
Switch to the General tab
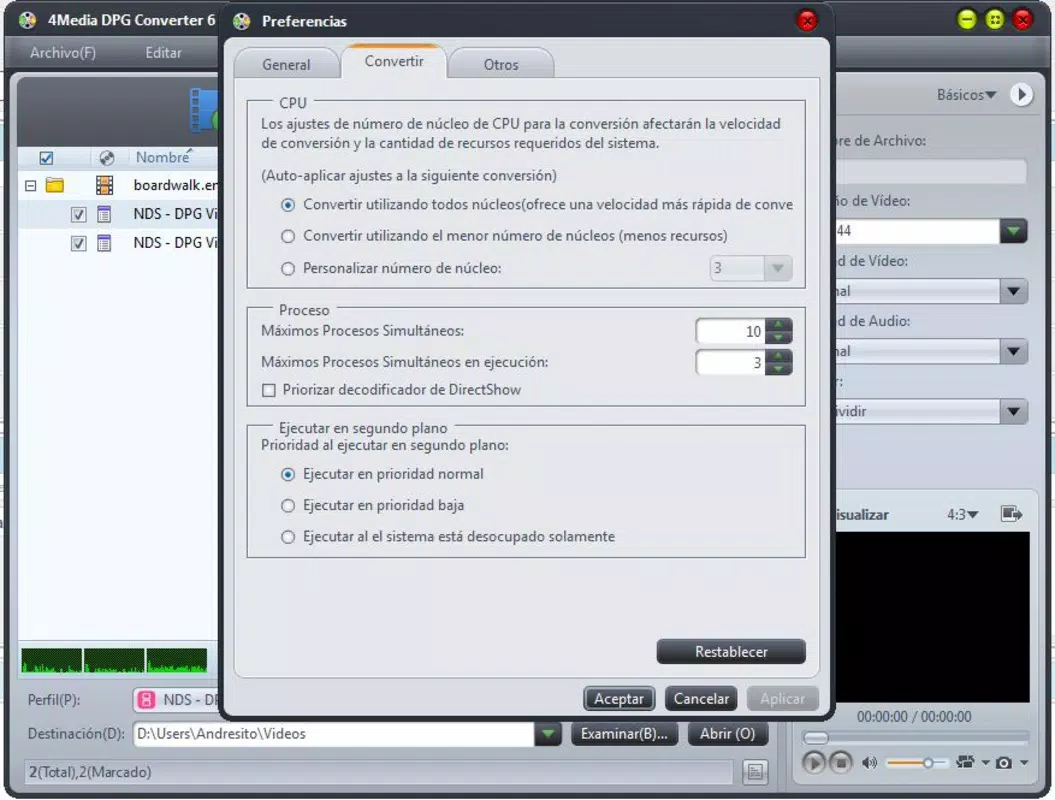click(286, 65)
